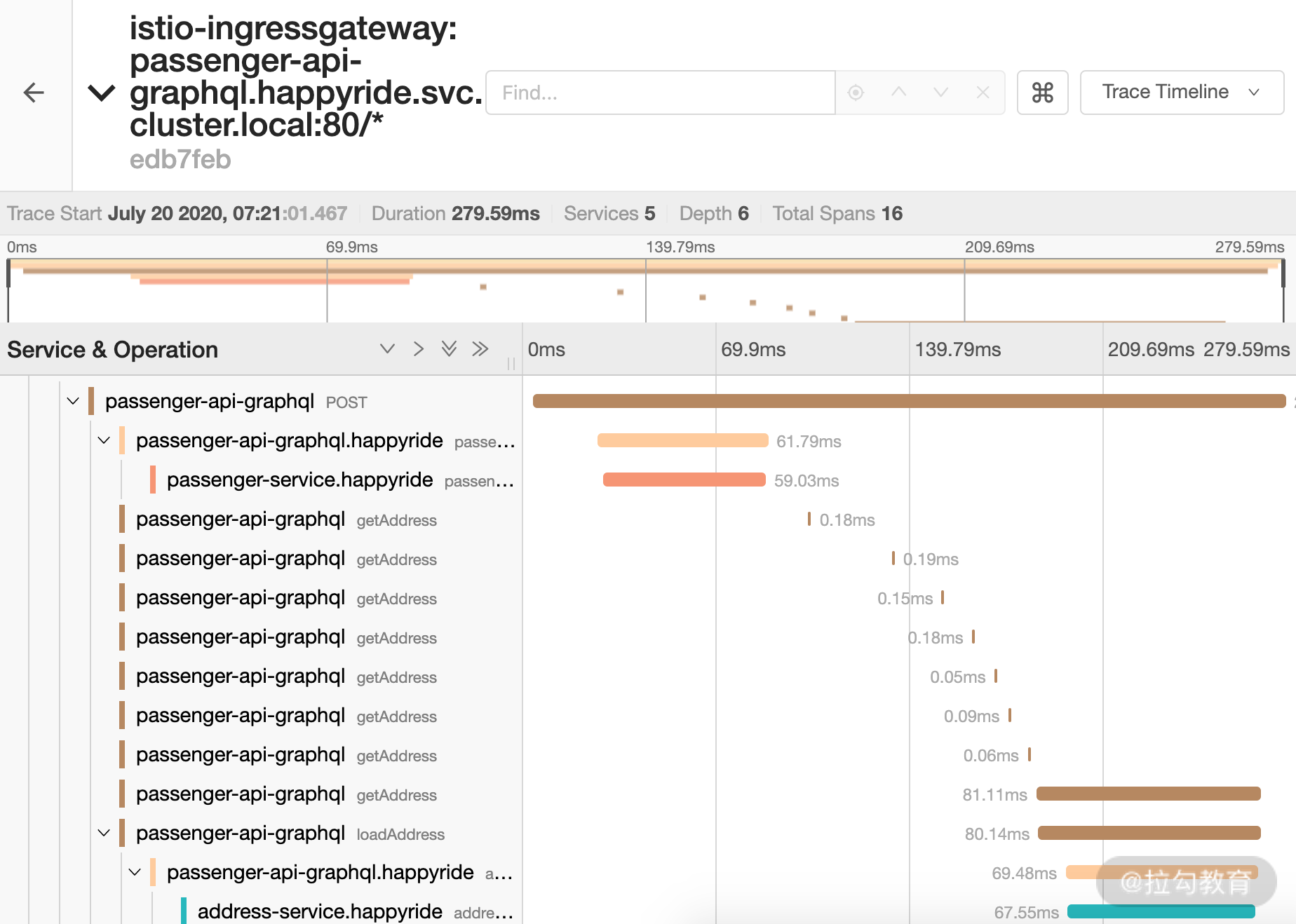Click the minimap overview right edge handle

click(1283, 273)
